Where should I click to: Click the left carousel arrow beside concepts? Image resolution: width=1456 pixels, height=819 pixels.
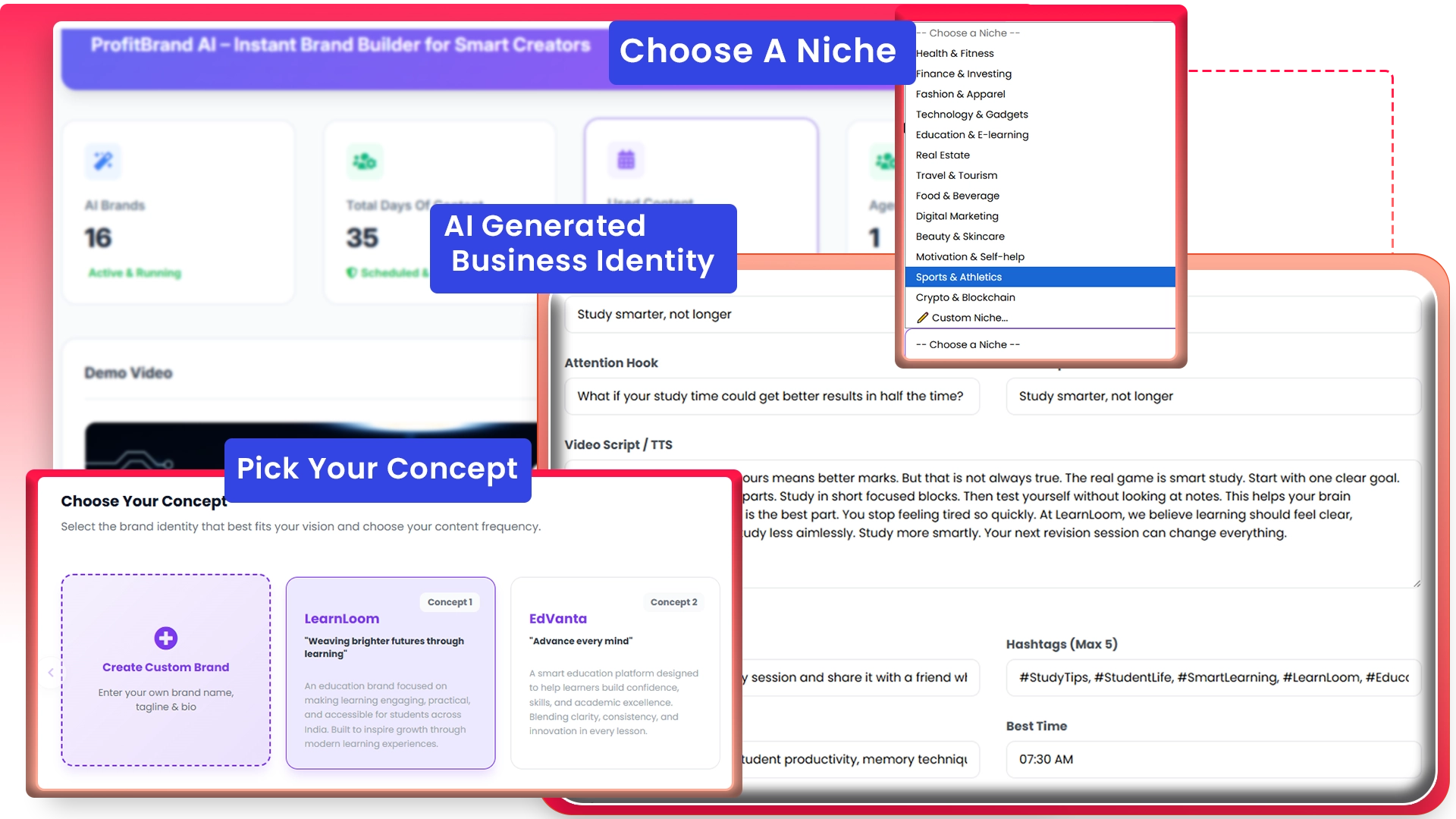coord(51,673)
